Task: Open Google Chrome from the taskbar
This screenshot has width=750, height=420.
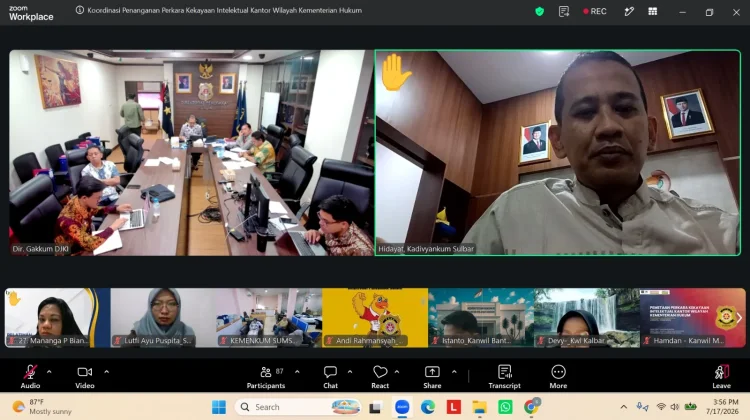Action: click(531, 407)
